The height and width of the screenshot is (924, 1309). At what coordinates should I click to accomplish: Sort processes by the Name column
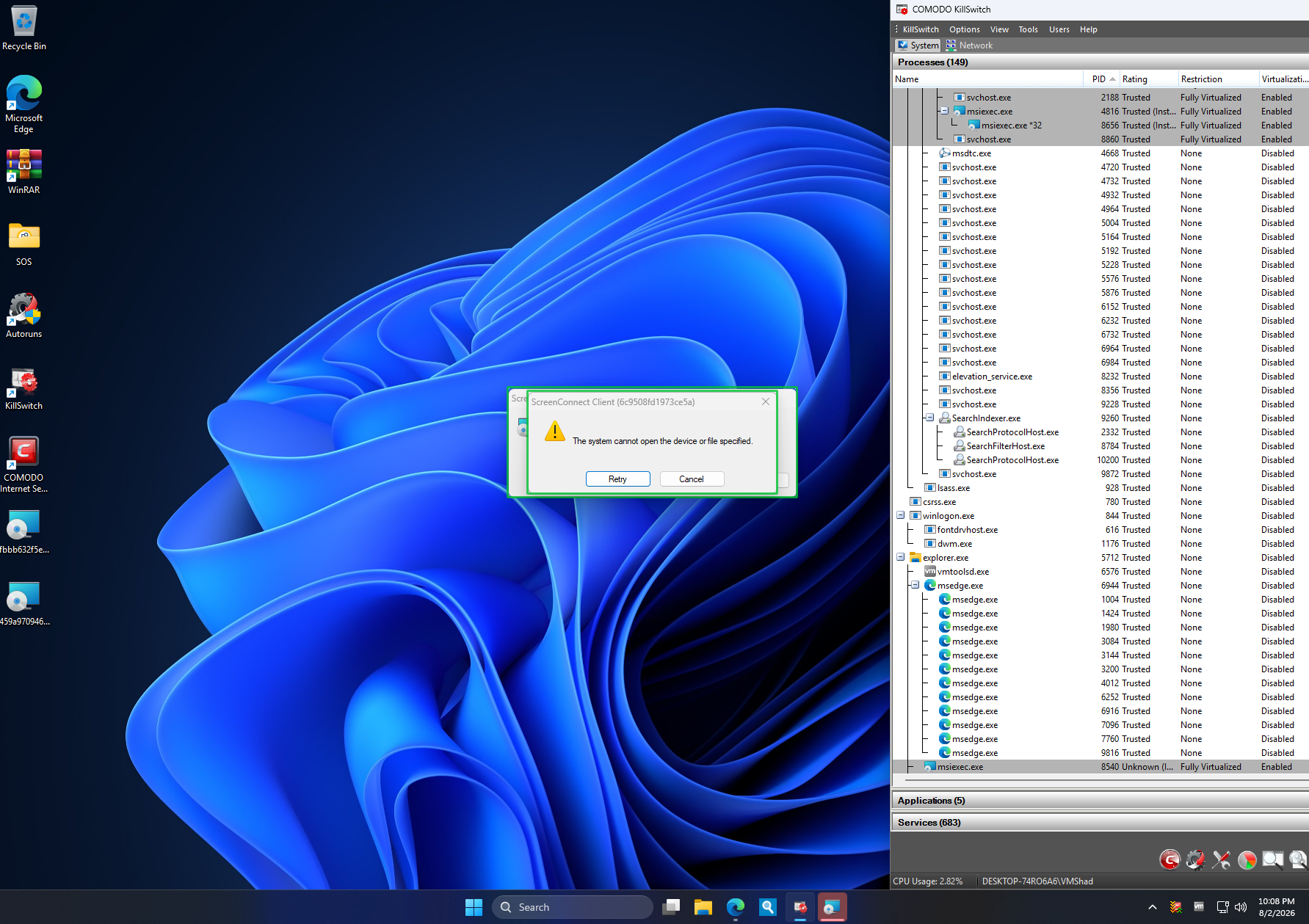coord(987,79)
